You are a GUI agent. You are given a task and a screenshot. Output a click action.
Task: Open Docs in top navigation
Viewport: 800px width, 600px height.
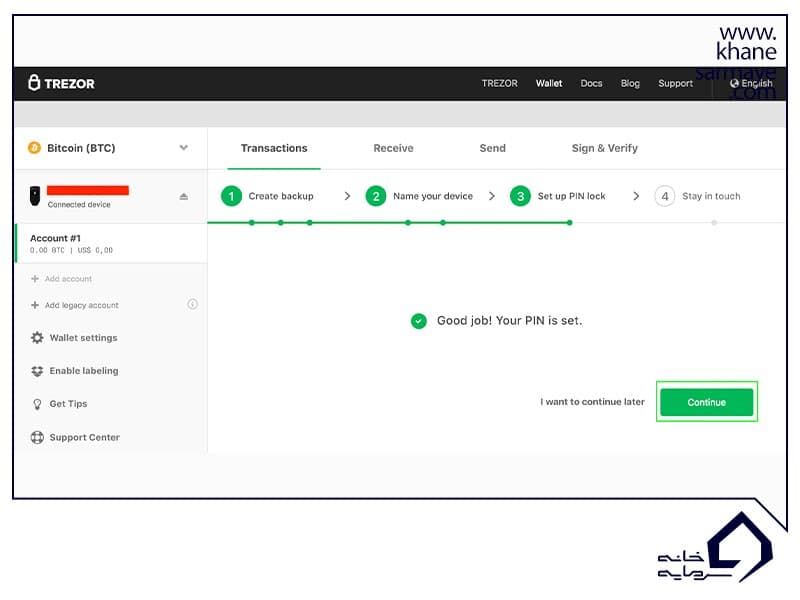click(x=591, y=83)
